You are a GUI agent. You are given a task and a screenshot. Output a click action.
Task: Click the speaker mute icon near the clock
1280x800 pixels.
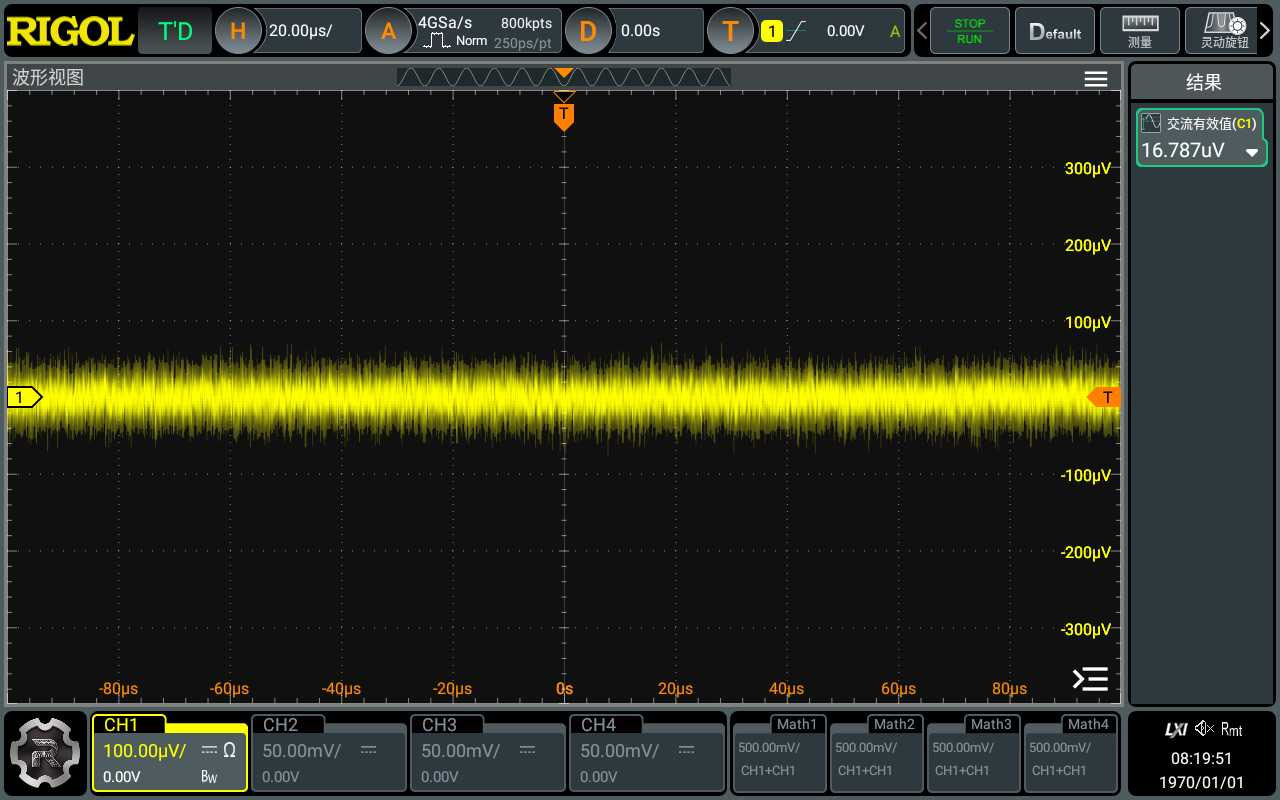(1203, 729)
